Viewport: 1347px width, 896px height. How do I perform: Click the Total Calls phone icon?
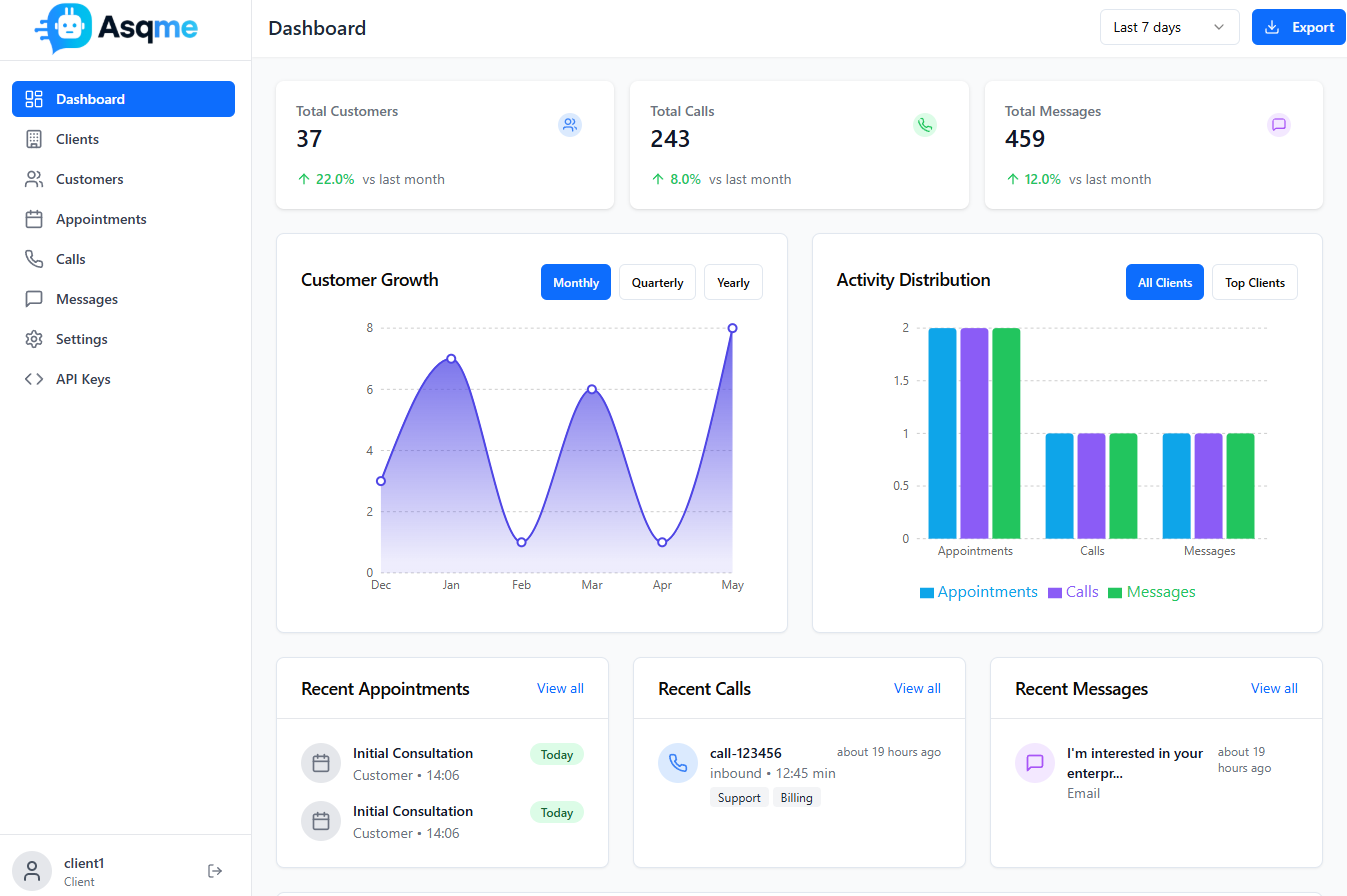tap(925, 125)
